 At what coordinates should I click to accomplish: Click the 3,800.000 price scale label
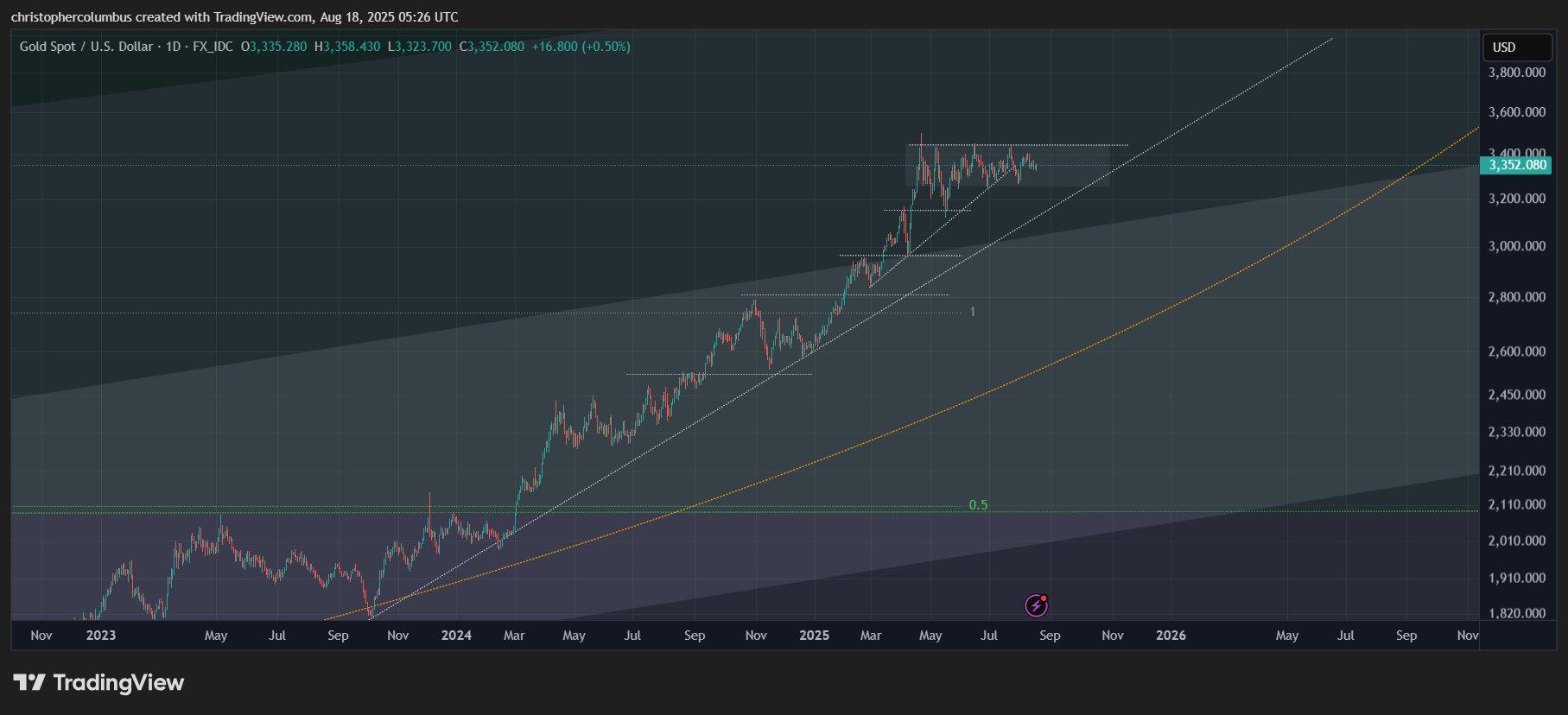1516,73
